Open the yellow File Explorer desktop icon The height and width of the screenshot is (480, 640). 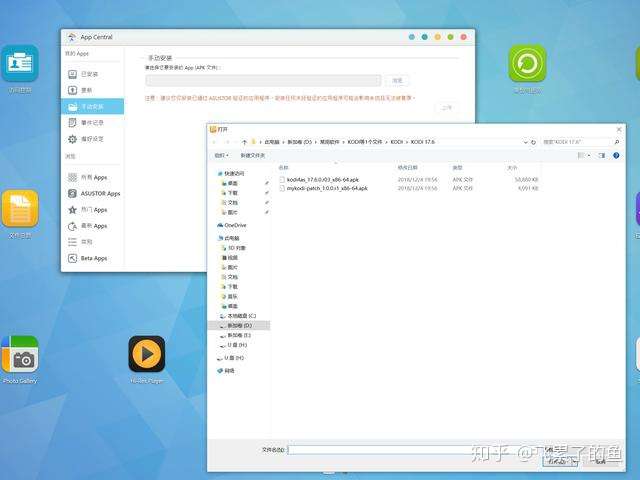pos(20,209)
